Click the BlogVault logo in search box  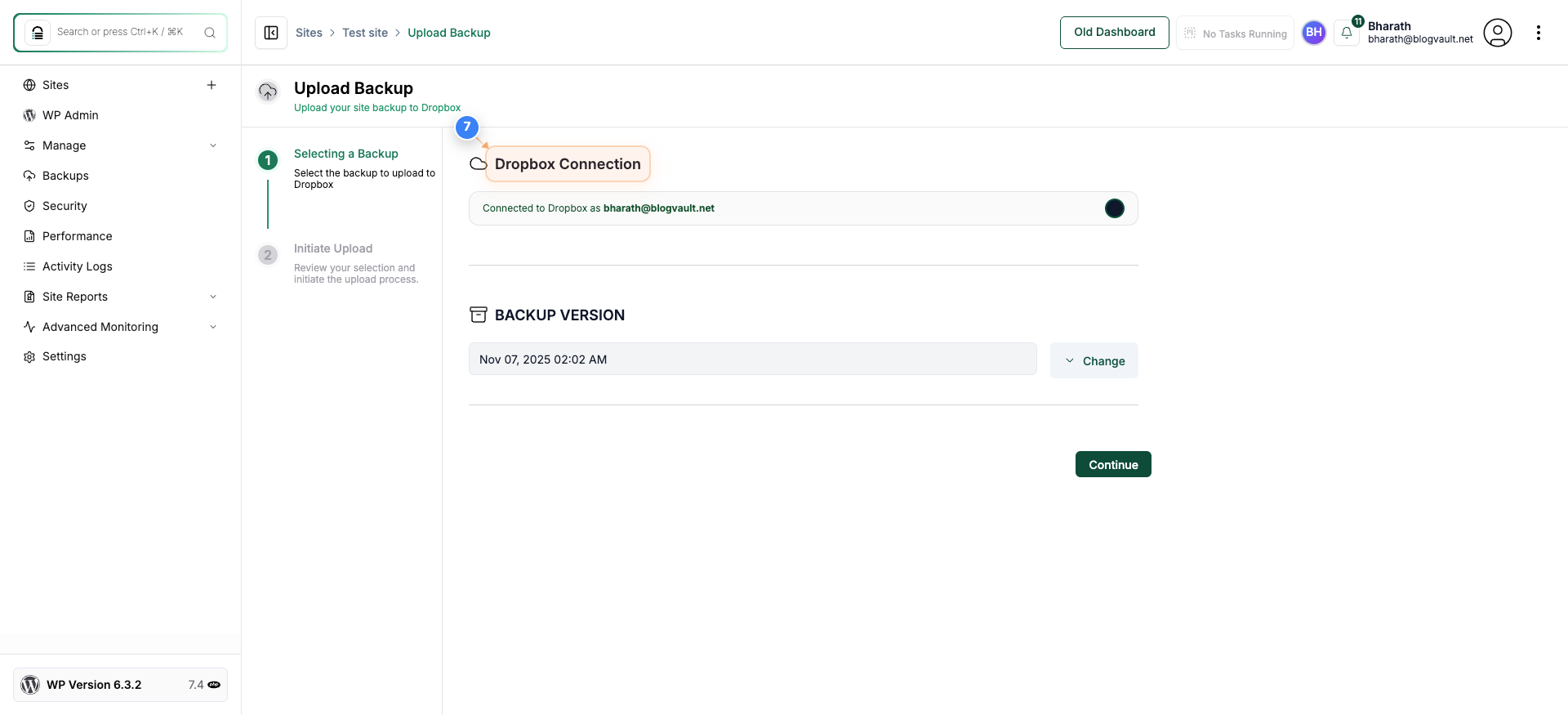pyautogui.click(x=38, y=33)
